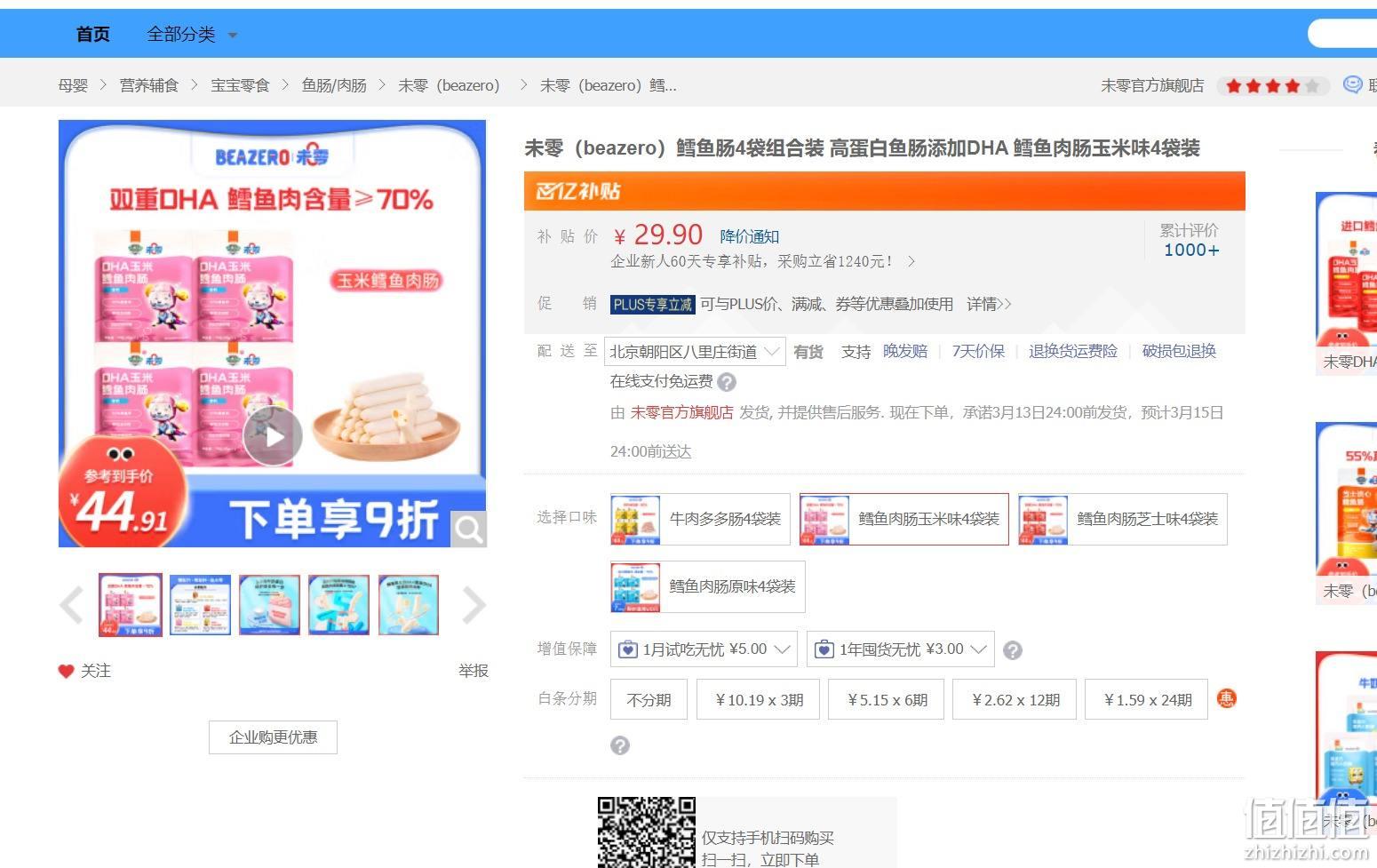Select fourth product thumbnail
1377x868 pixels.
coord(338,605)
